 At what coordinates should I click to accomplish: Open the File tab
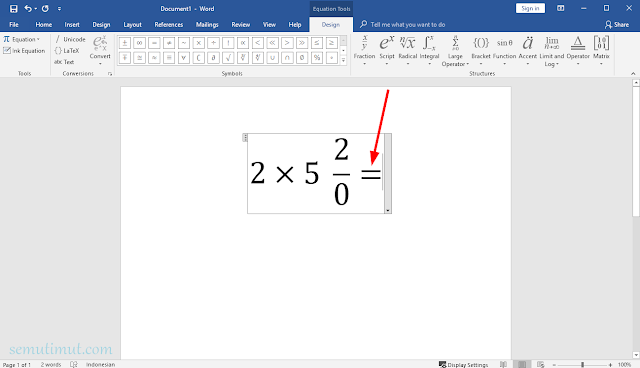point(14,24)
